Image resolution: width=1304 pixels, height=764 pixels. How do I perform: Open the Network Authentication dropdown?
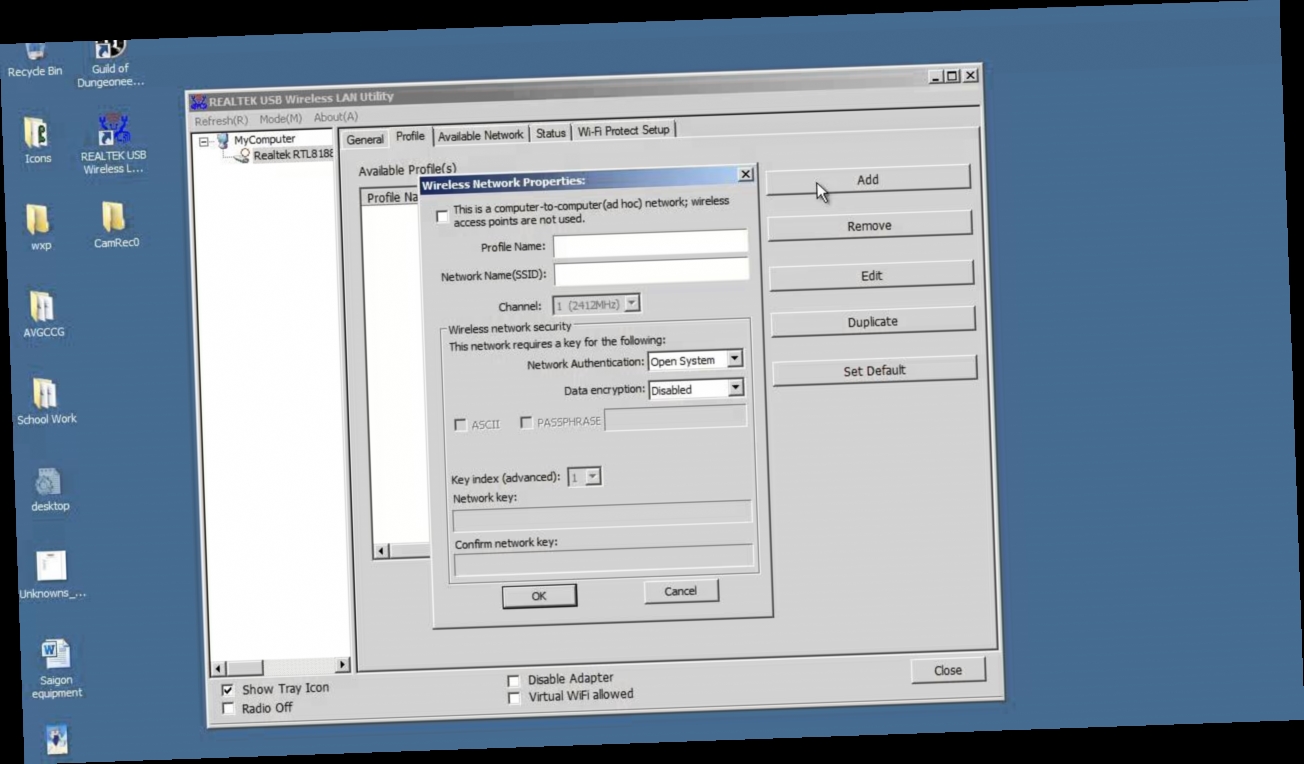click(735, 358)
